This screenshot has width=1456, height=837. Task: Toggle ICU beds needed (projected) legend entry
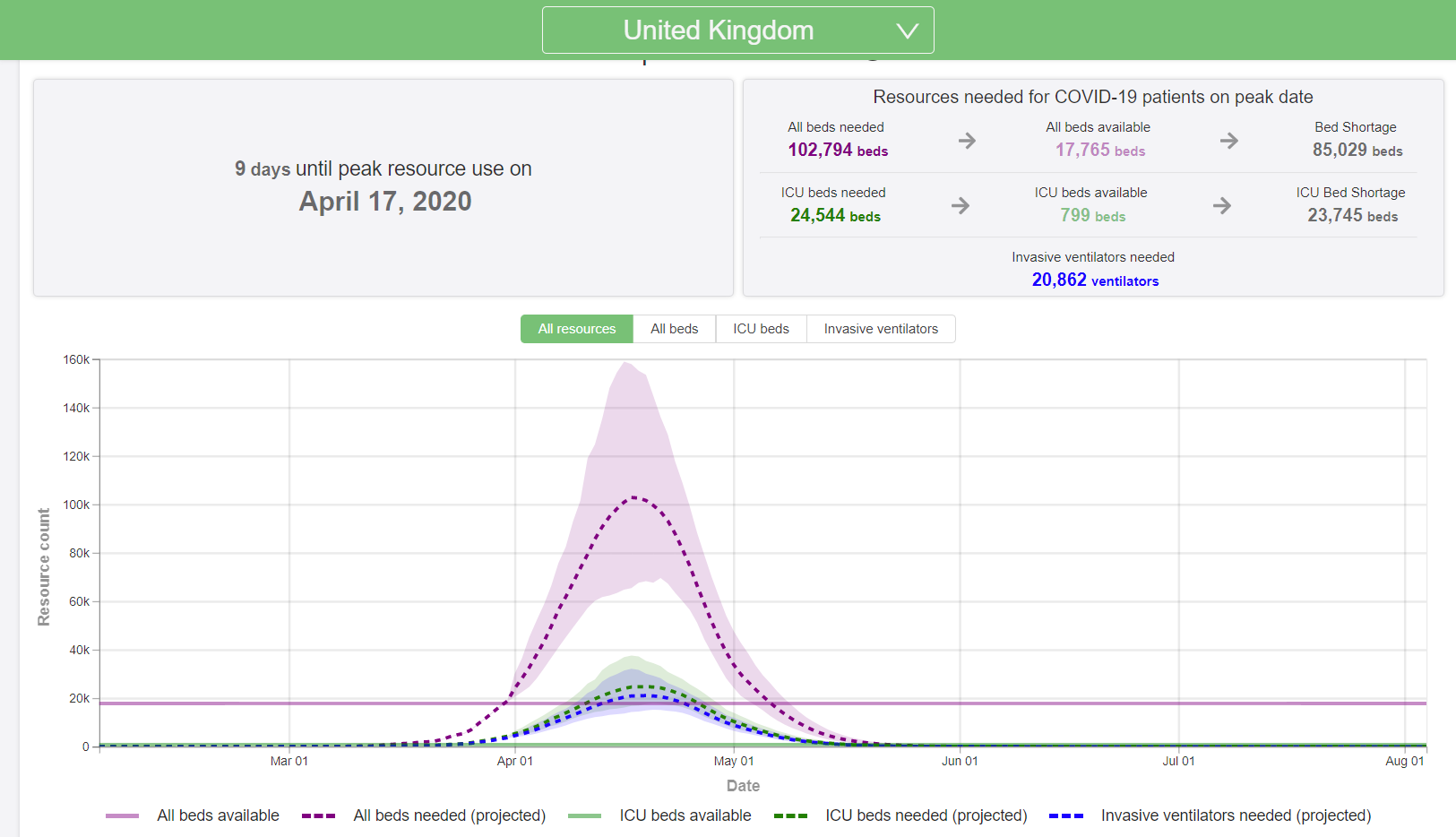[926, 815]
